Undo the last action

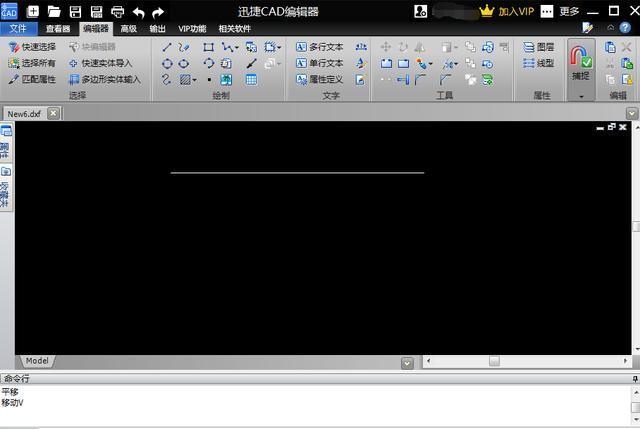click(138, 12)
